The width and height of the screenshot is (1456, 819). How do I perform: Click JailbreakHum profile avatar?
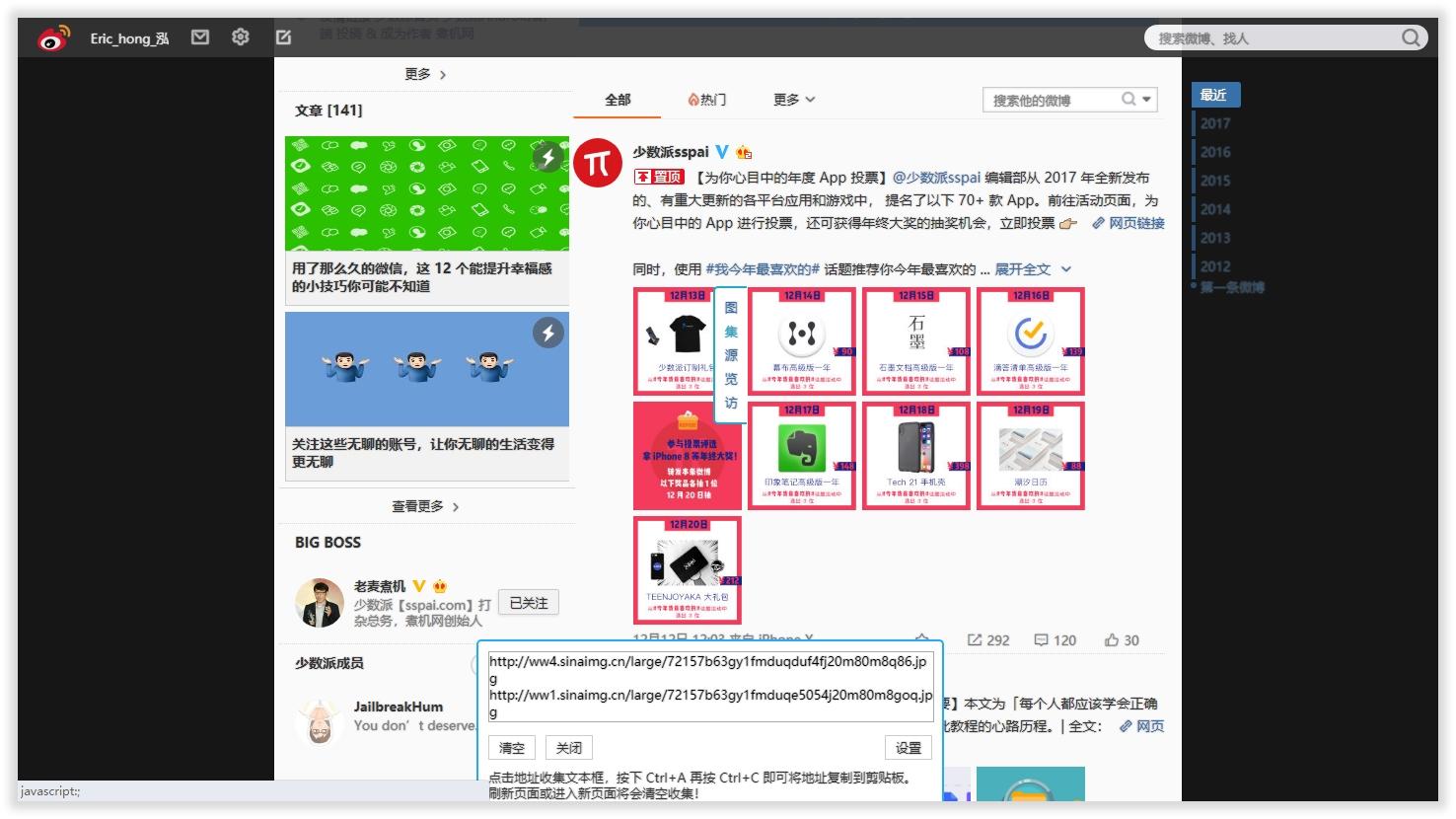tap(320, 722)
